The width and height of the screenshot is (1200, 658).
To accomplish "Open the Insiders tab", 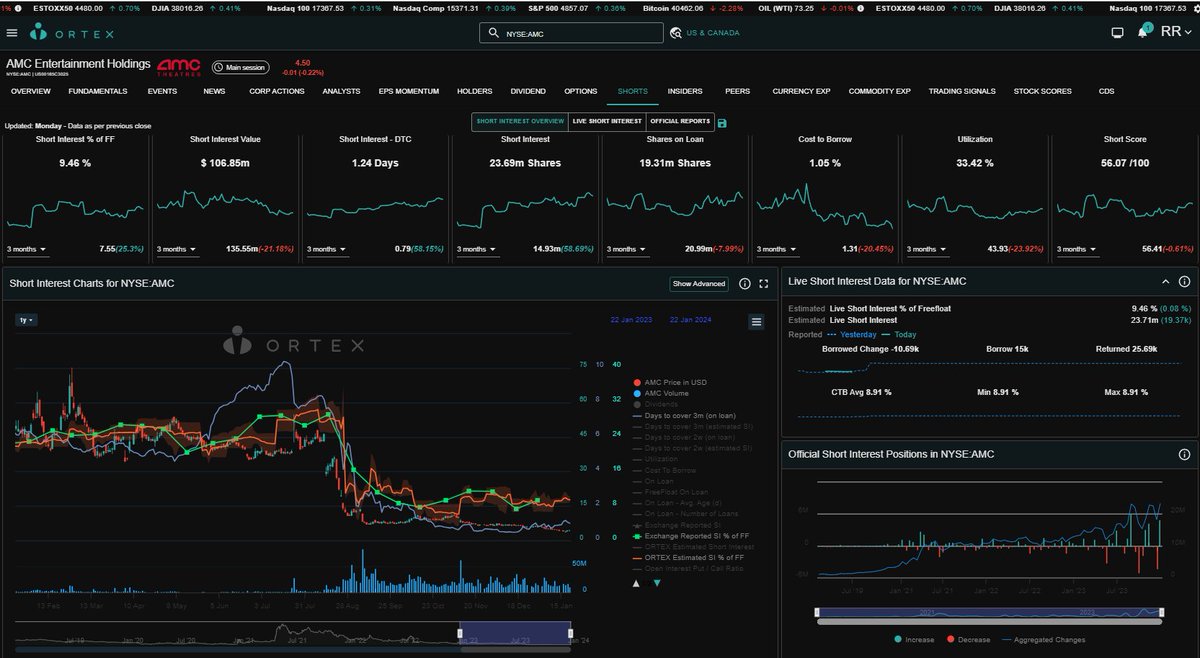I will click(x=685, y=91).
